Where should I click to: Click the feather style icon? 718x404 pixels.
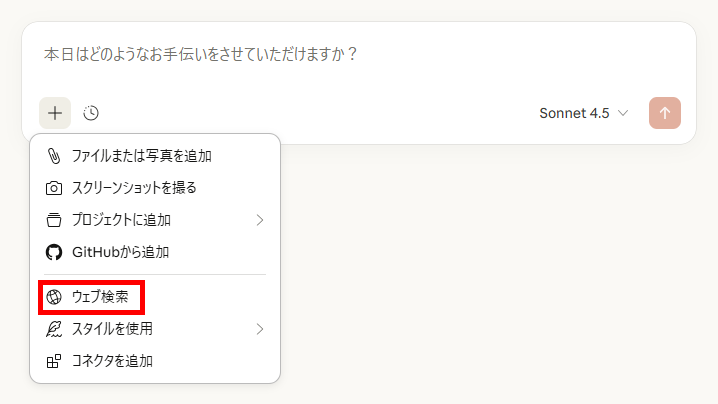tap(54, 329)
